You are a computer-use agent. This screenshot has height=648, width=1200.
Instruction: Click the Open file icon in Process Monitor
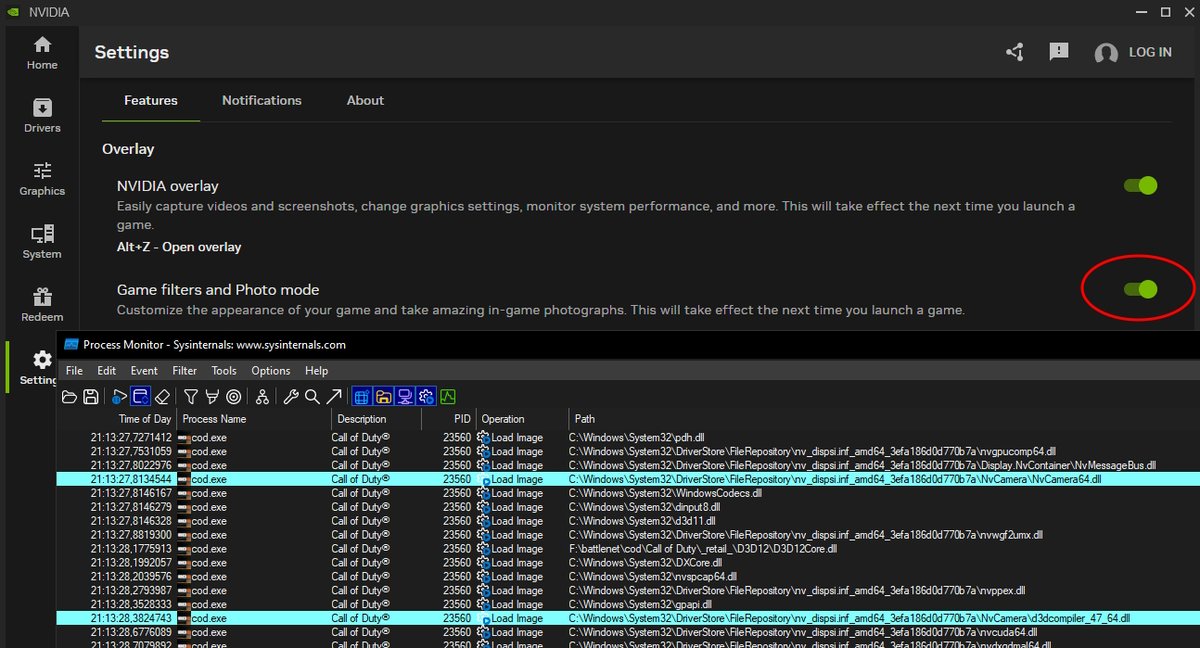70,397
